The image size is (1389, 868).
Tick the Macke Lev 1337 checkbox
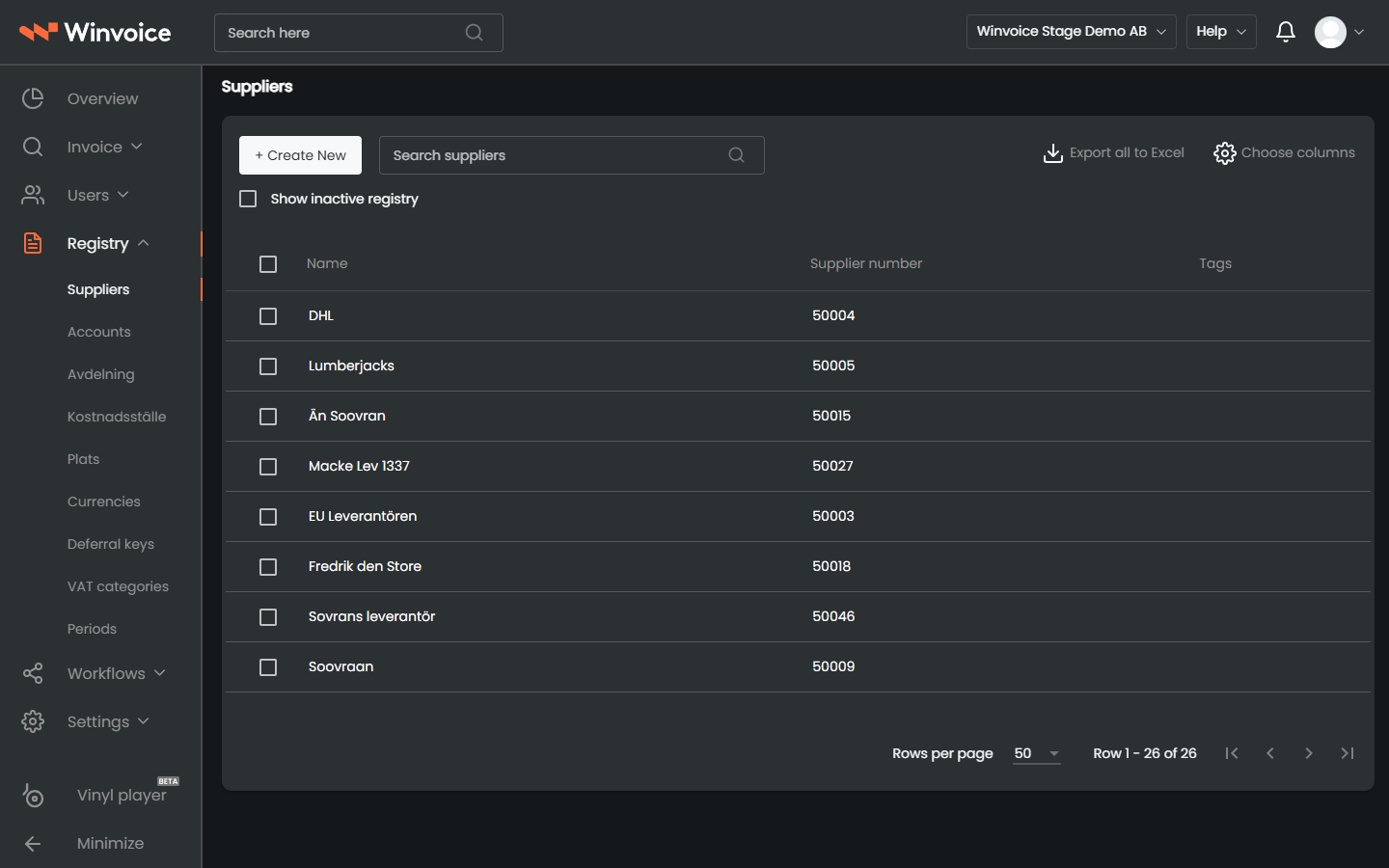tap(268, 467)
